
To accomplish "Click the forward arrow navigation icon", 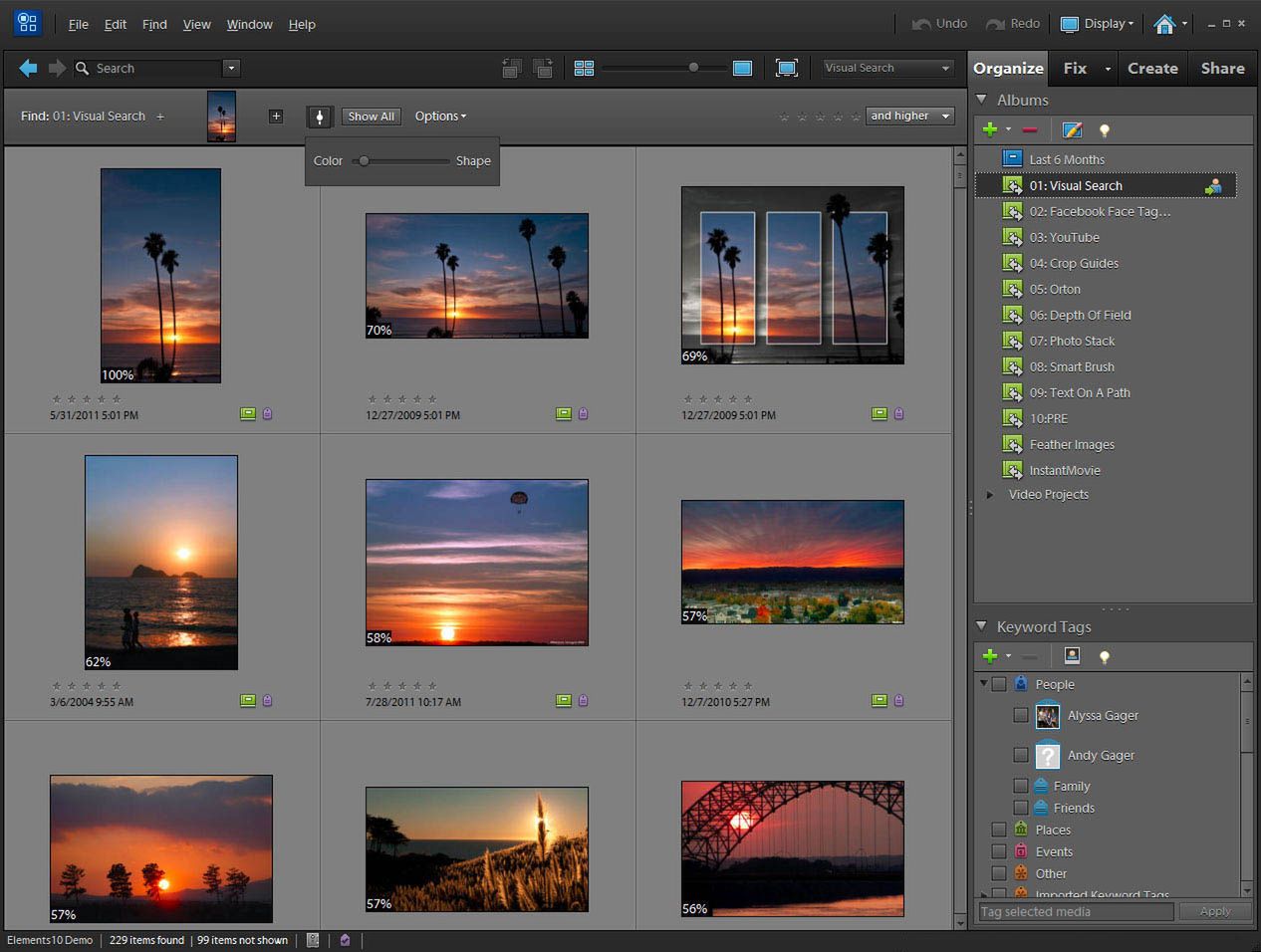I will tap(57, 68).
